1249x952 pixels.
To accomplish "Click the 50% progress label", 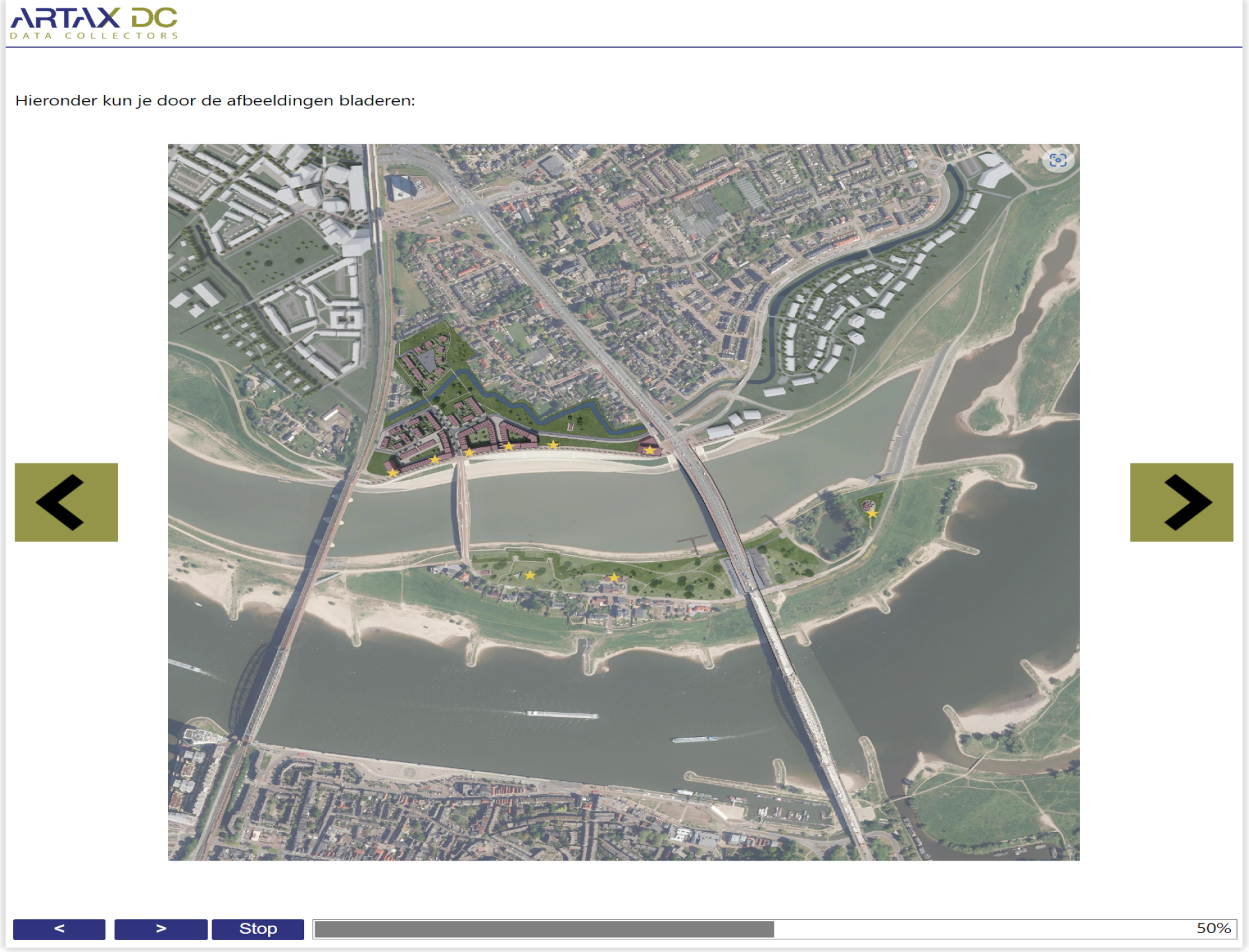I will pyautogui.click(x=1213, y=928).
